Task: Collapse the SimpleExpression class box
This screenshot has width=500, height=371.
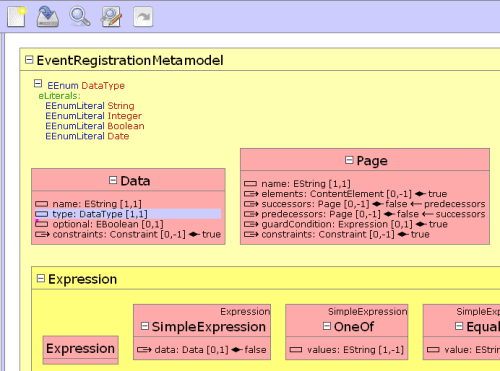Action: point(145,326)
